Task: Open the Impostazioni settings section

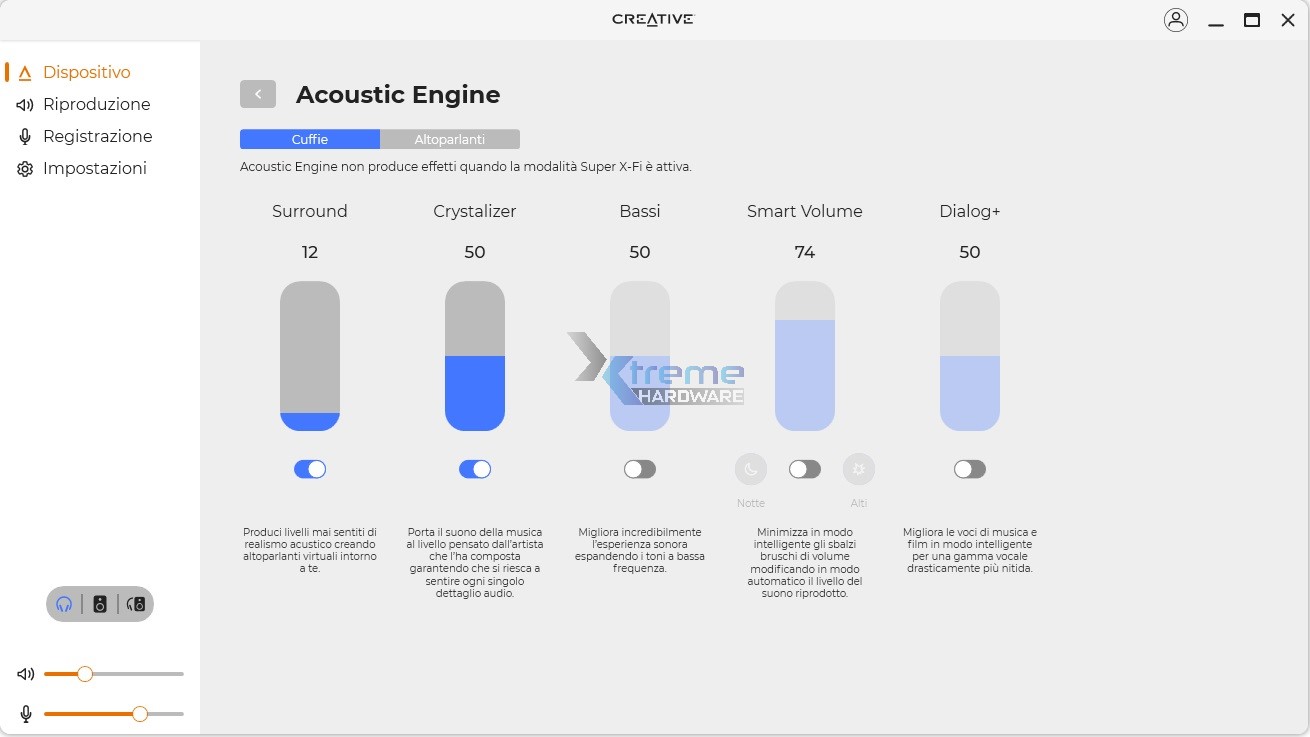Action: tap(94, 168)
